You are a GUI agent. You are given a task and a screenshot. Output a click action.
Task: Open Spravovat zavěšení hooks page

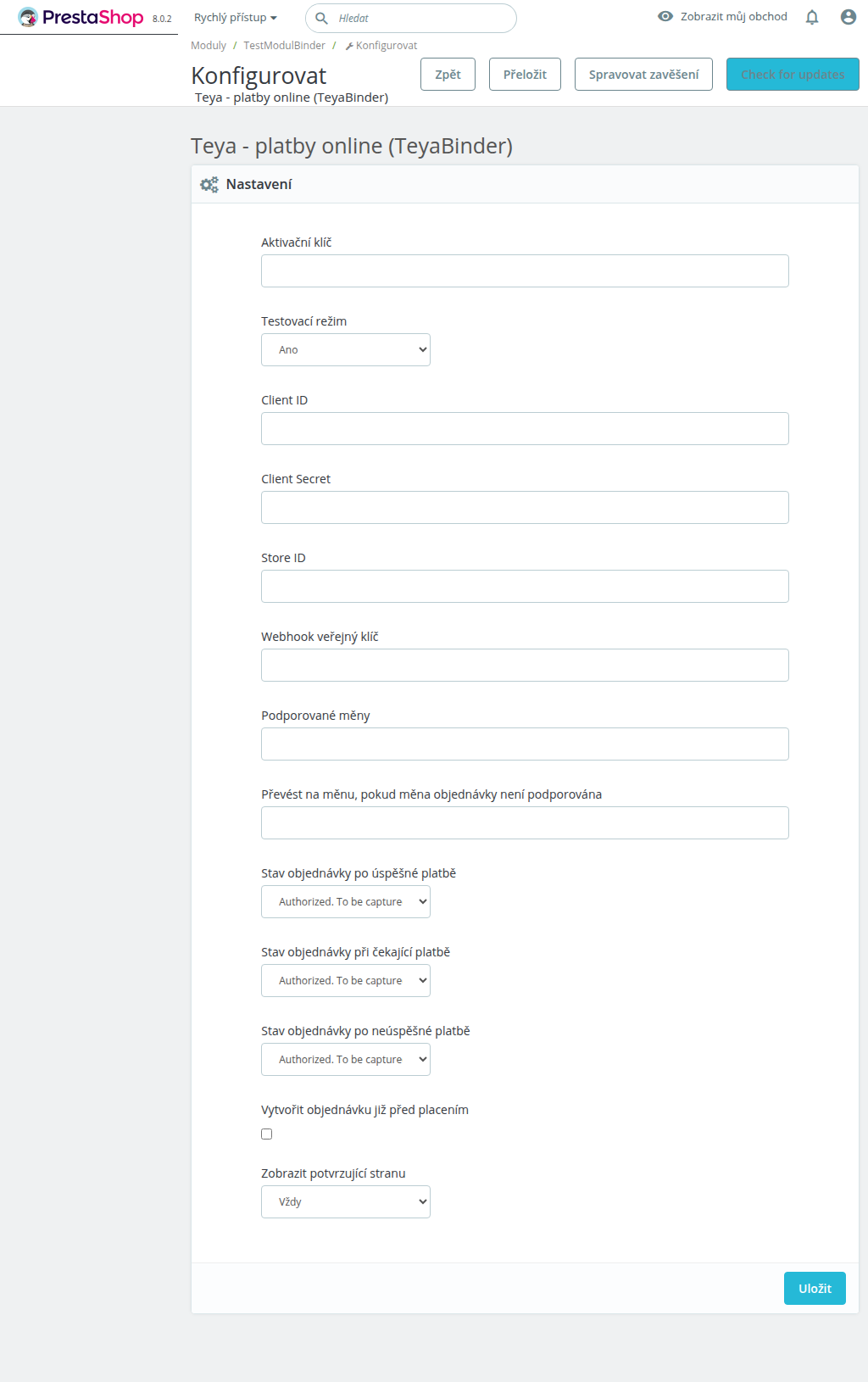click(x=643, y=74)
